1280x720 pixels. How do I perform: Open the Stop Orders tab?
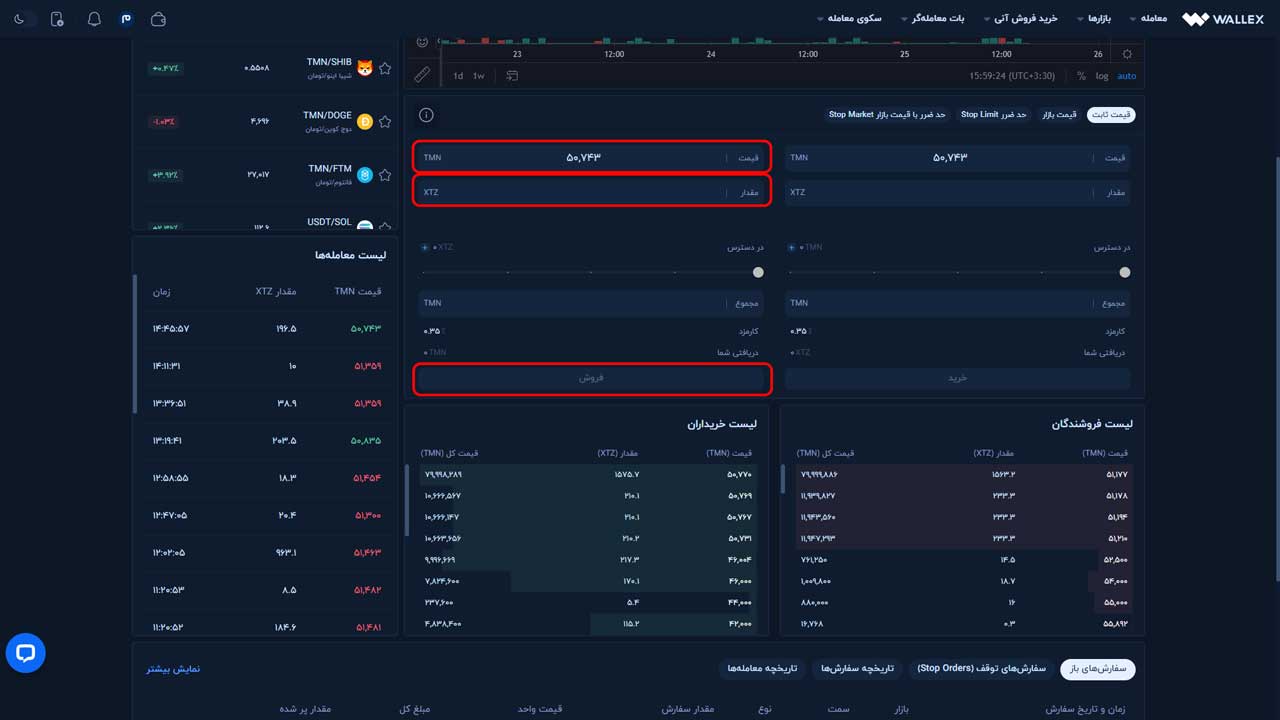(x=981, y=668)
